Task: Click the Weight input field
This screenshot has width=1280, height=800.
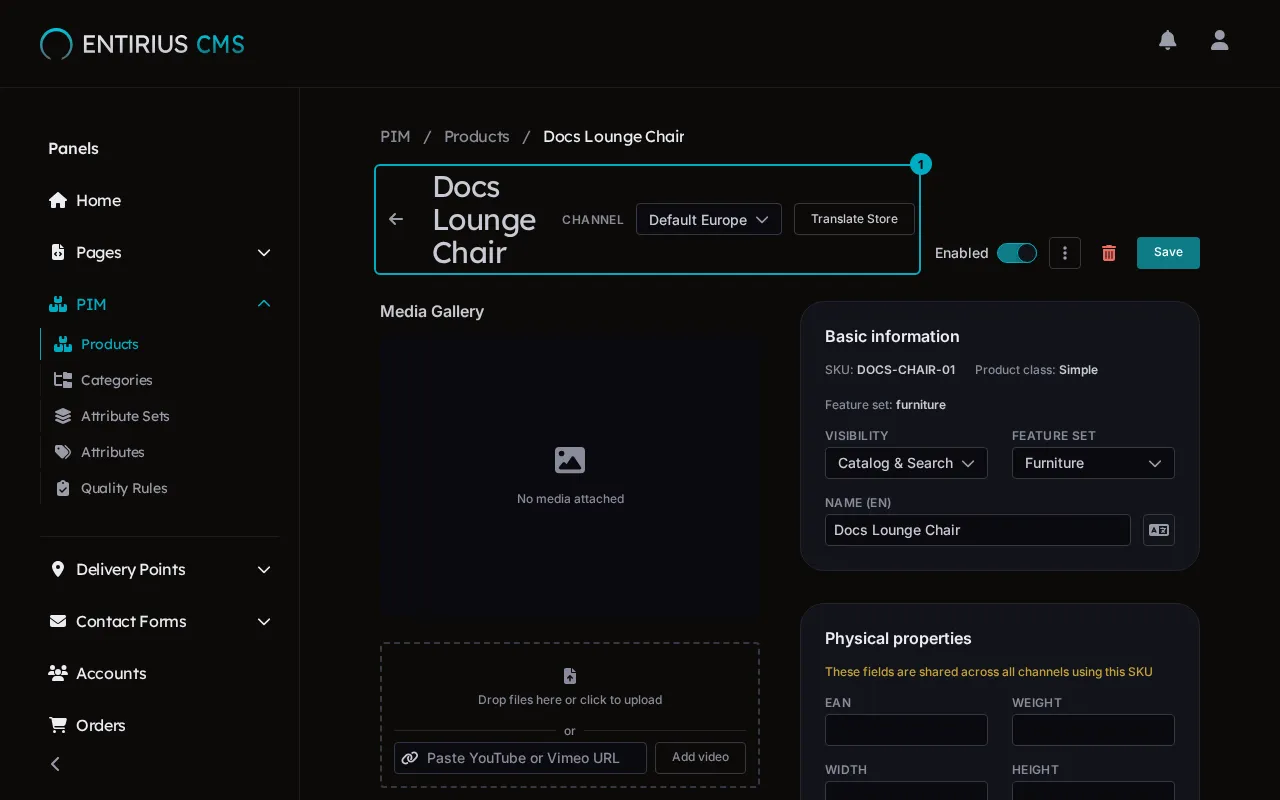Action: click(1093, 730)
